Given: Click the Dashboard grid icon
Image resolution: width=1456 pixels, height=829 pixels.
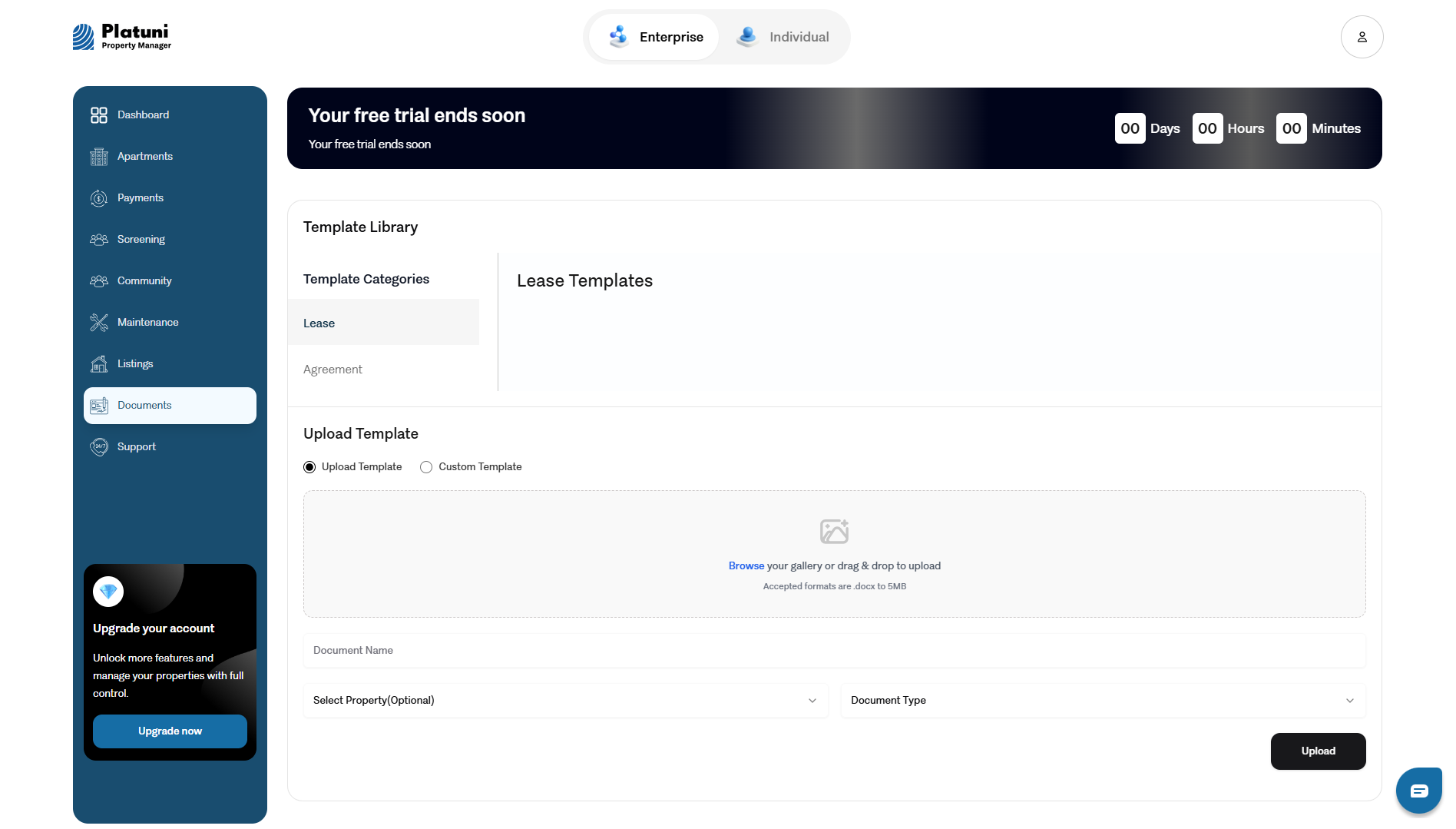Looking at the screenshot, I should (99, 115).
